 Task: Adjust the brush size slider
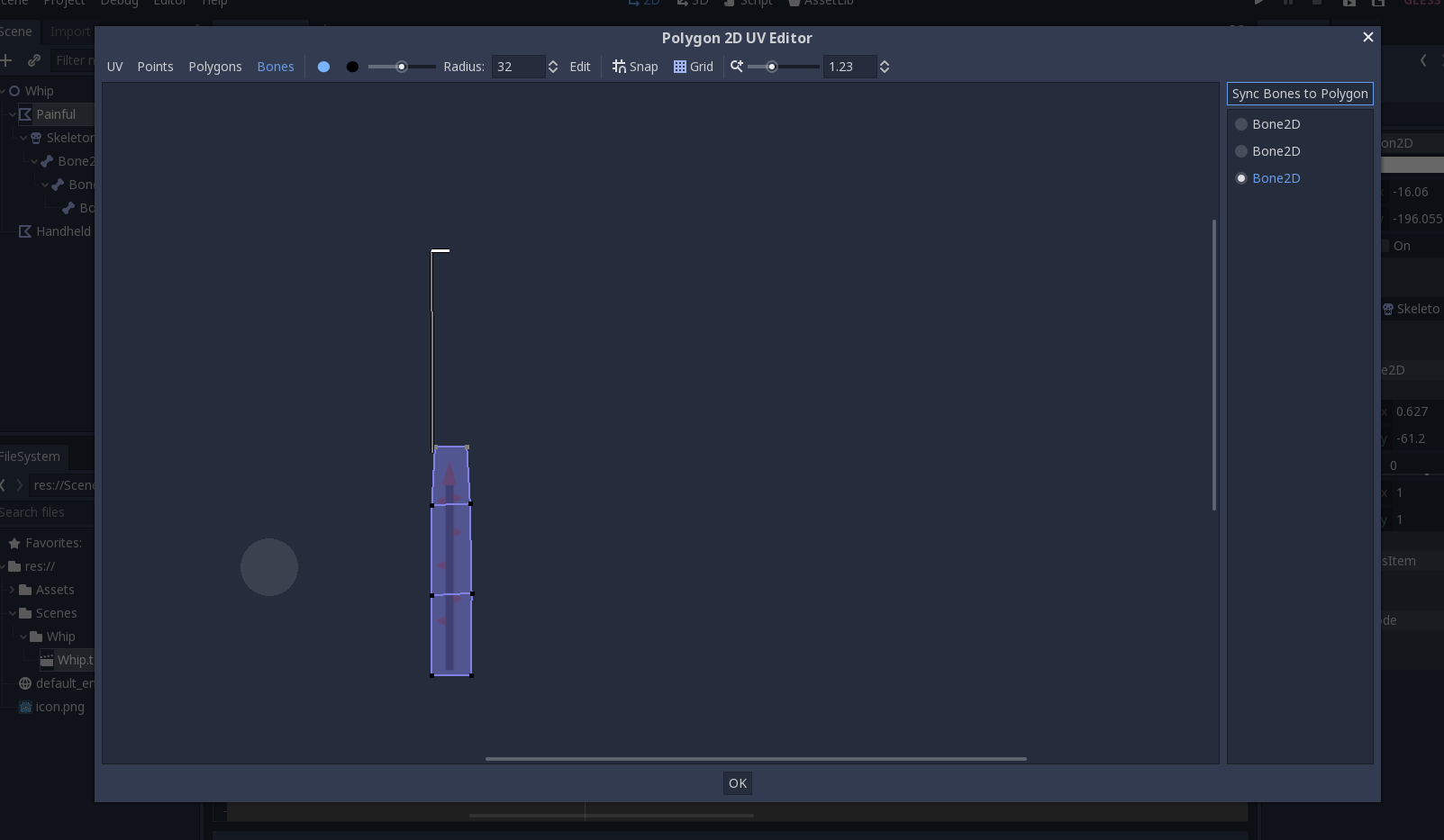[401, 66]
